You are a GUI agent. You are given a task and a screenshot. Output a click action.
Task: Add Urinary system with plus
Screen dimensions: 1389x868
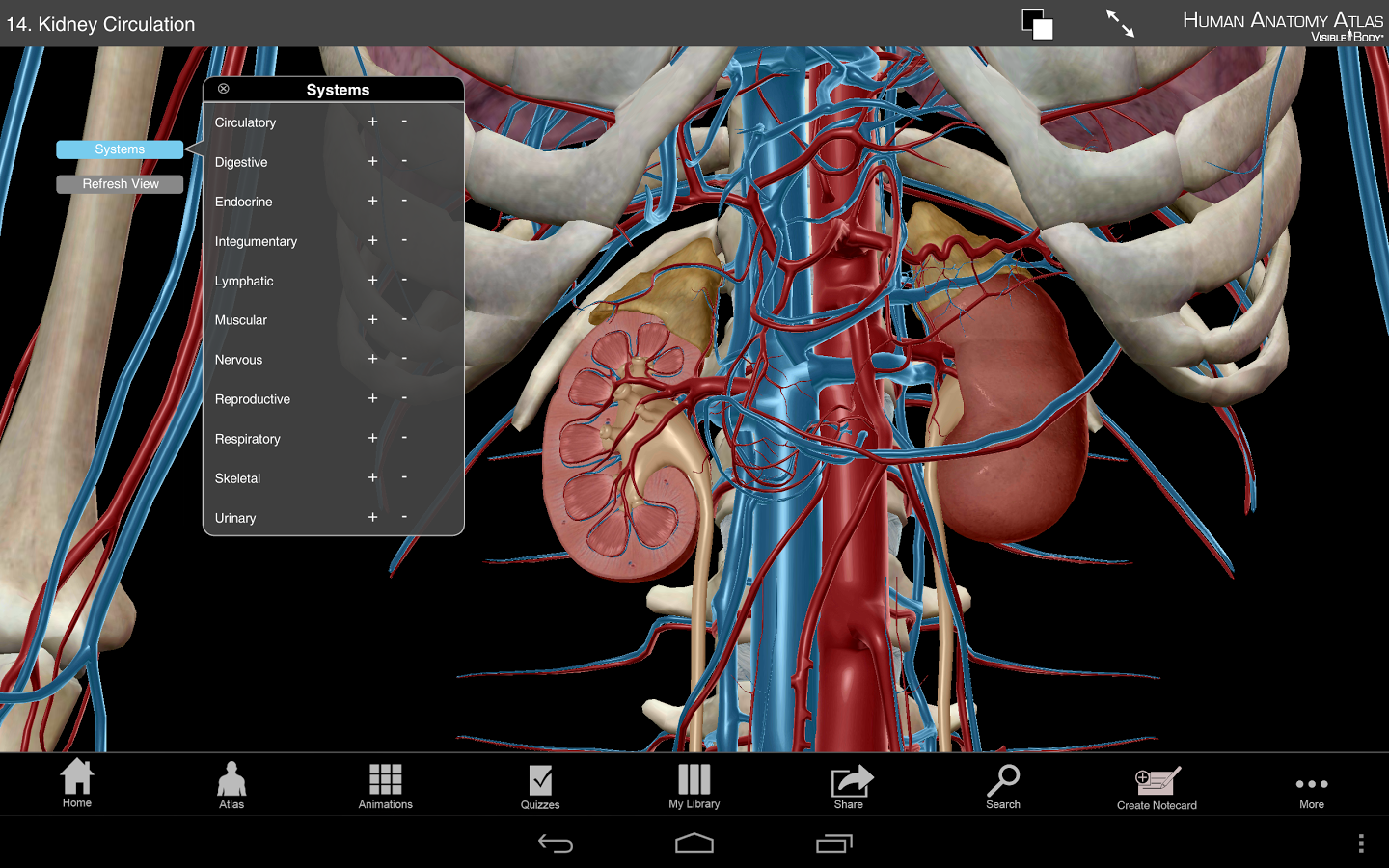click(x=372, y=517)
